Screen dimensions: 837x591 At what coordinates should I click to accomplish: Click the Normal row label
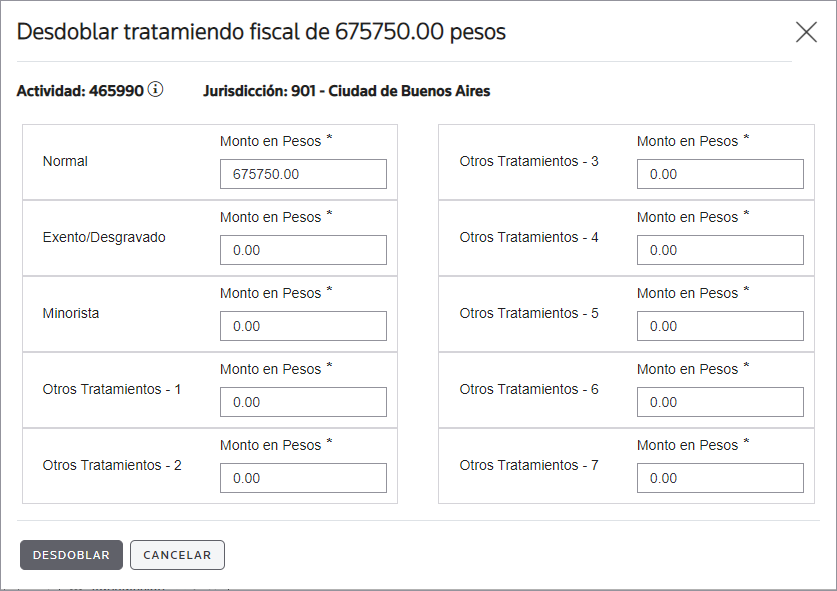[x=65, y=161]
